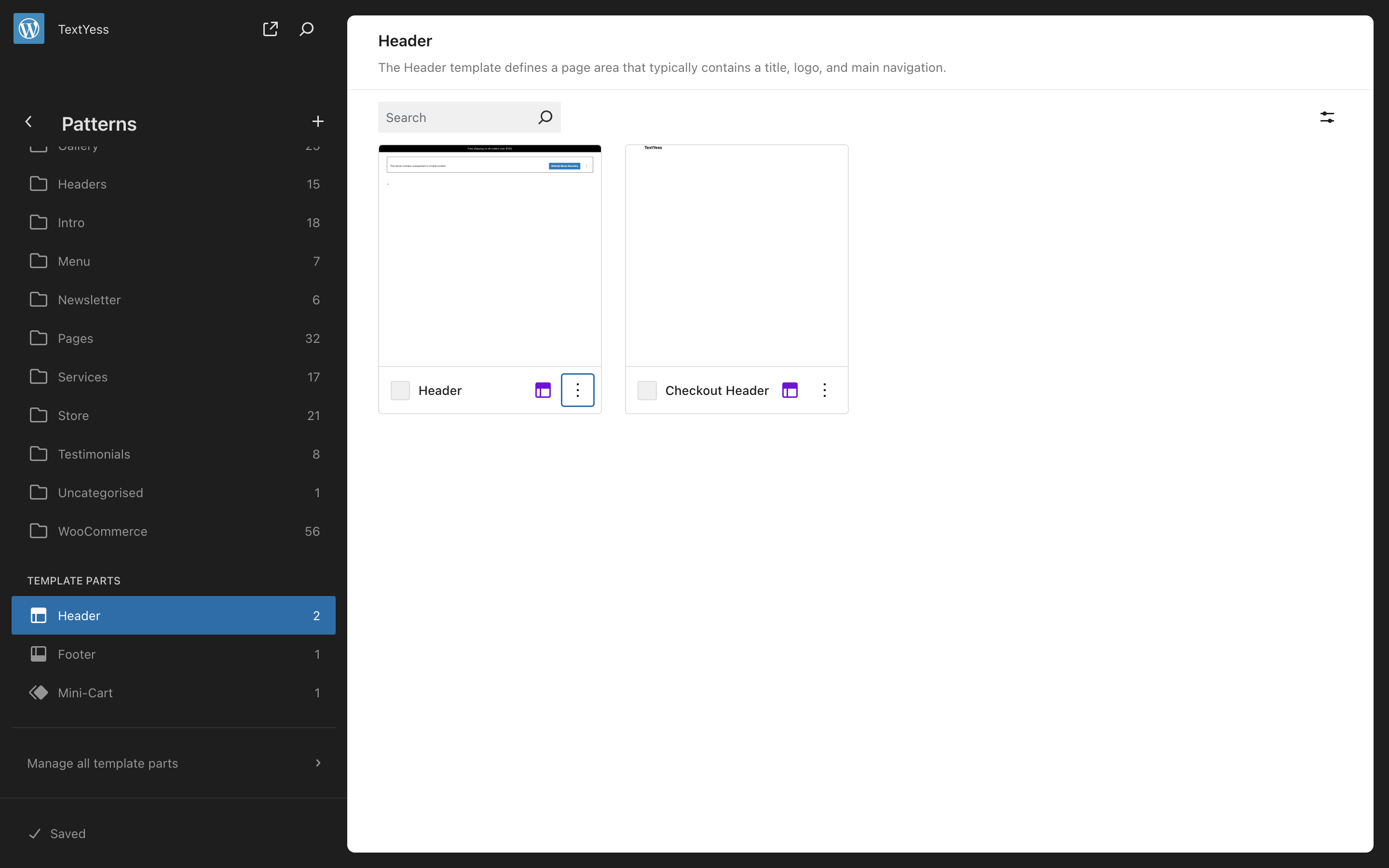Click the search magnifier icon in Search field
1389x868 pixels.
coord(545,117)
